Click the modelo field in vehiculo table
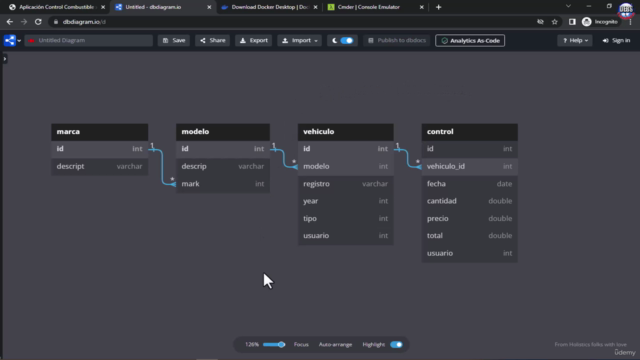Image resolution: width=640 pixels, height=360 pixels. (x=346, y=167)
